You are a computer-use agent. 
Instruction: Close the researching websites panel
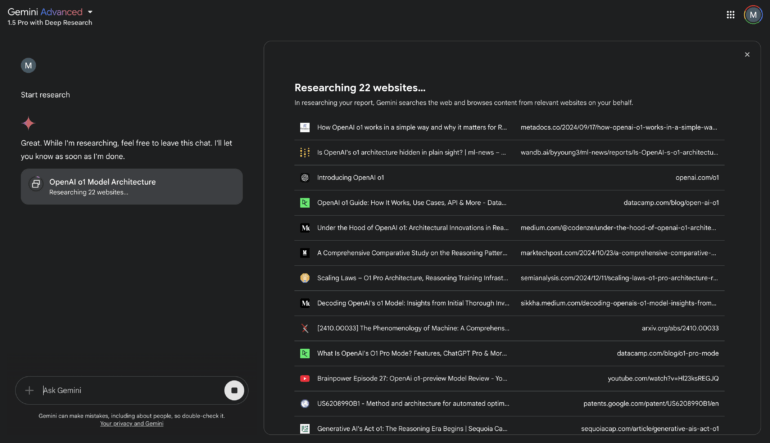pos(746,55)
